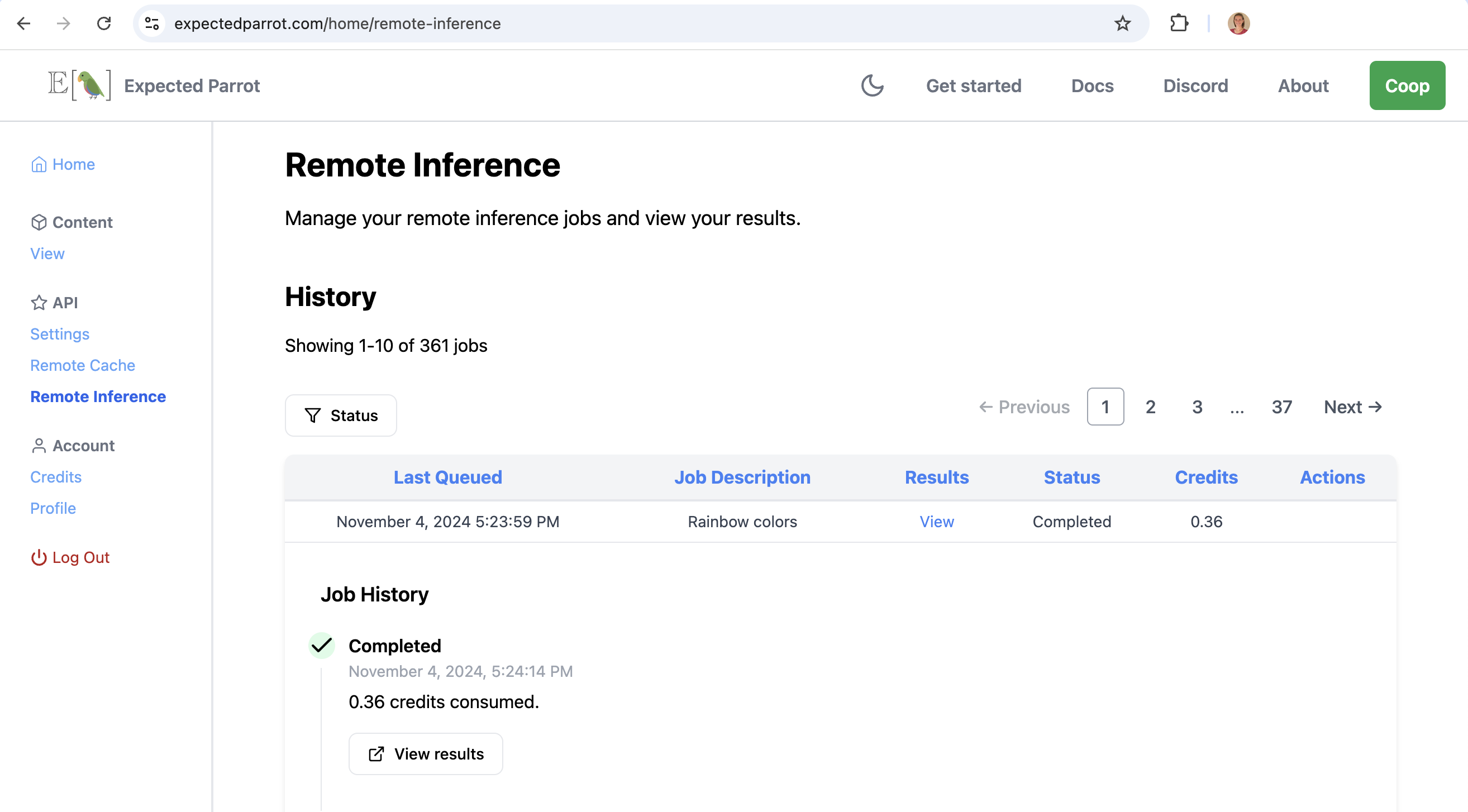Click Next to go to page 2
This screenshot has height=812, width=1468.
pyautogui.click(x=1352, y=407)
